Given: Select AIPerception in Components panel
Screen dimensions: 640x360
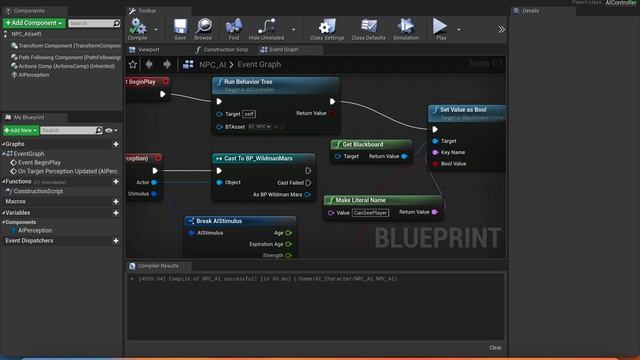Looking at the screenshot, I should coord(31,75).
